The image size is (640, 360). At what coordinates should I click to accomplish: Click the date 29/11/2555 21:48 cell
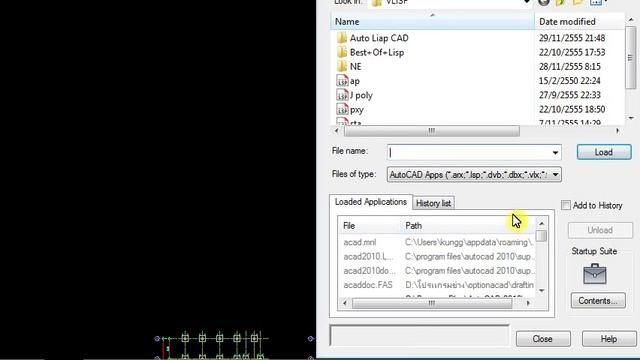(x=572, y=38)
